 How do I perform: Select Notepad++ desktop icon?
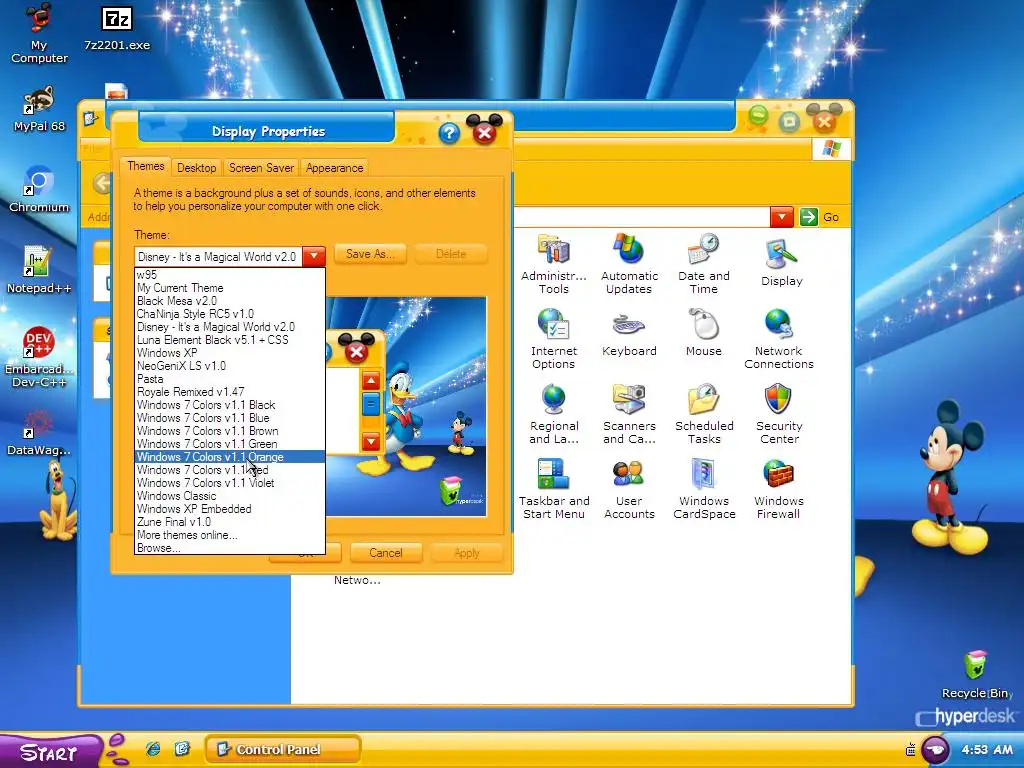click(39, 270)
